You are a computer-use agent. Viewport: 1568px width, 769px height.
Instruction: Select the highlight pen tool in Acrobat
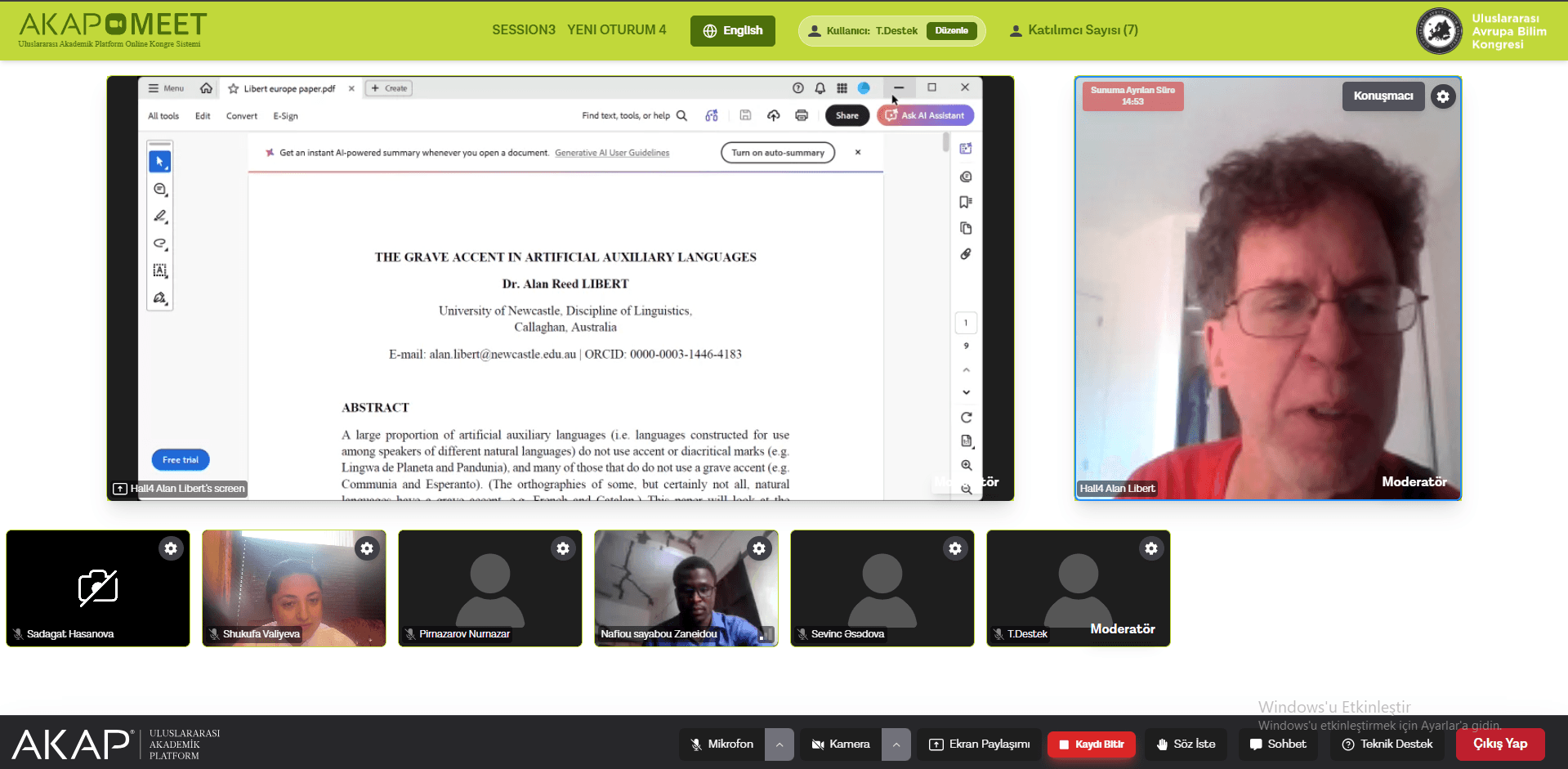(160, 217)
